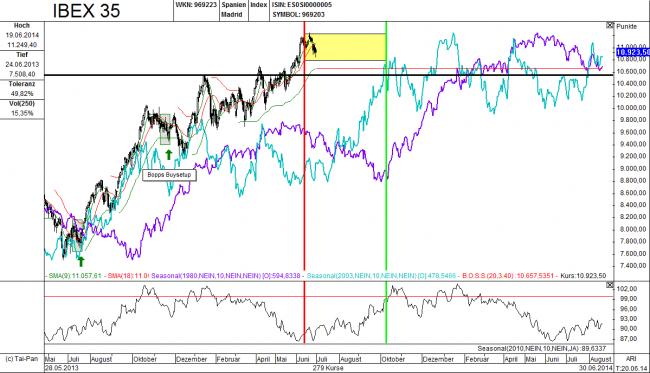
Task: Click the IBEX 35 chart title
Action: coord(86,11)
